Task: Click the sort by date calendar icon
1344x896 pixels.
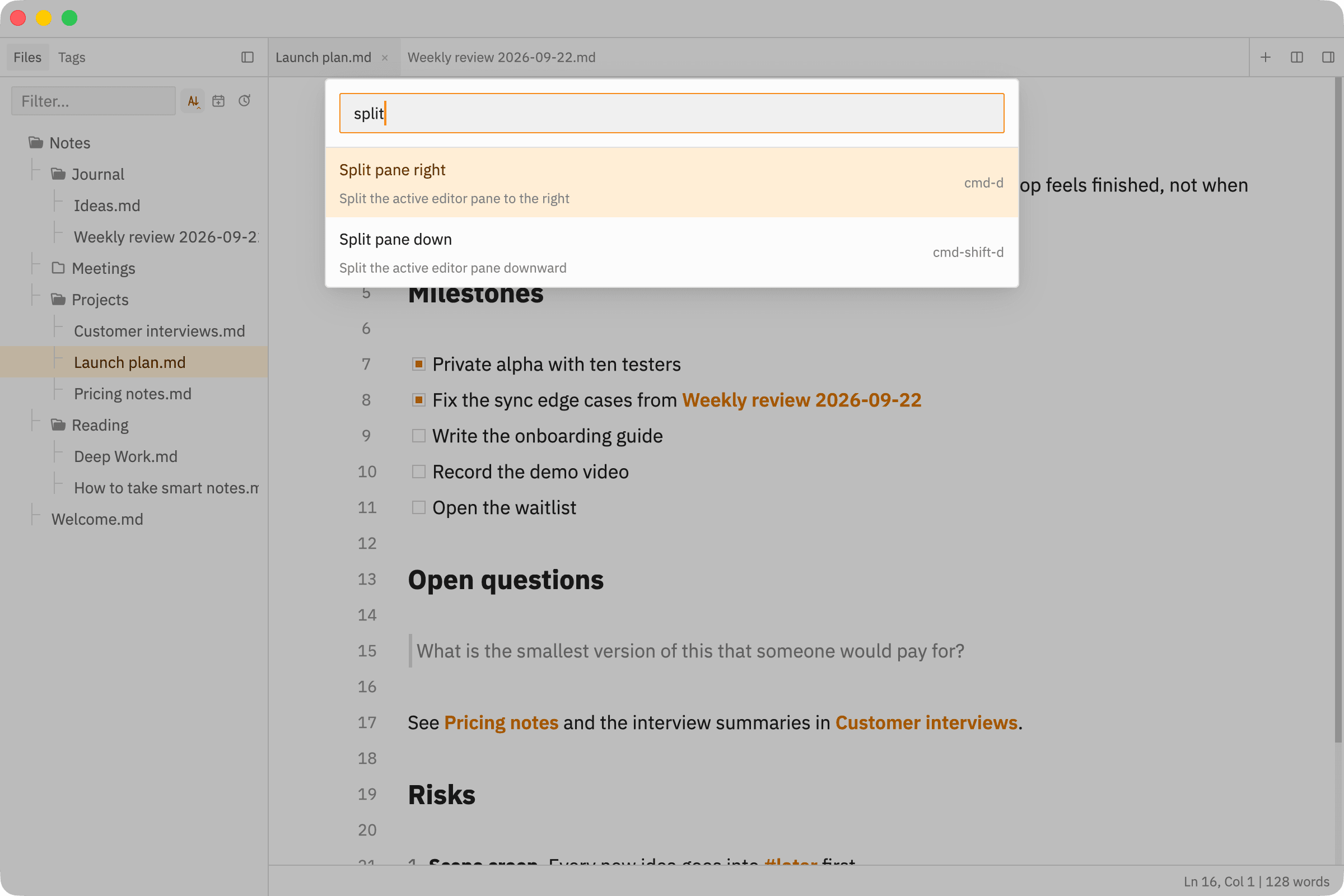Action: tap(218, 101)
